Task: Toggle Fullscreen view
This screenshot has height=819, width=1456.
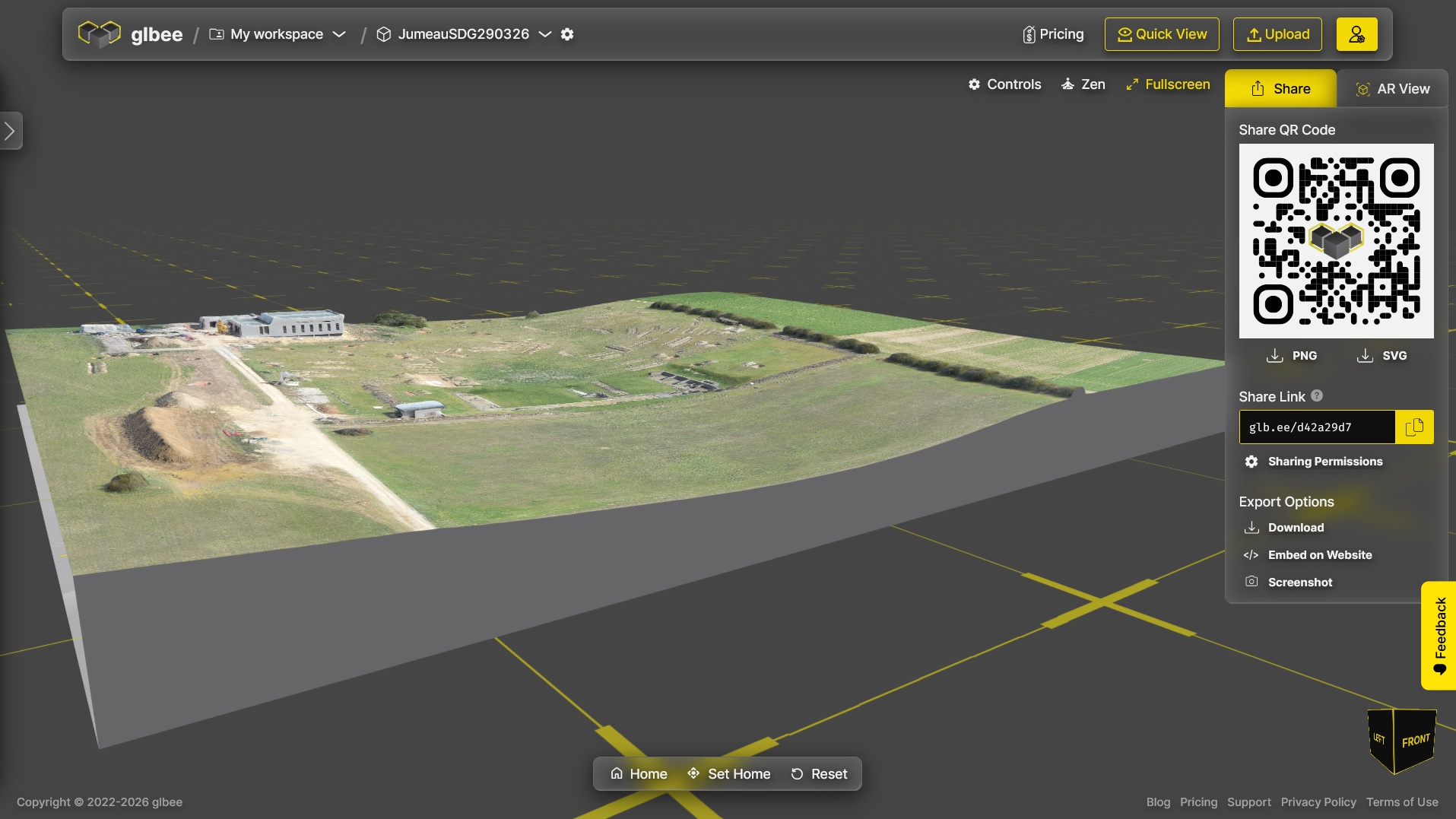Action: [1168, 84]
